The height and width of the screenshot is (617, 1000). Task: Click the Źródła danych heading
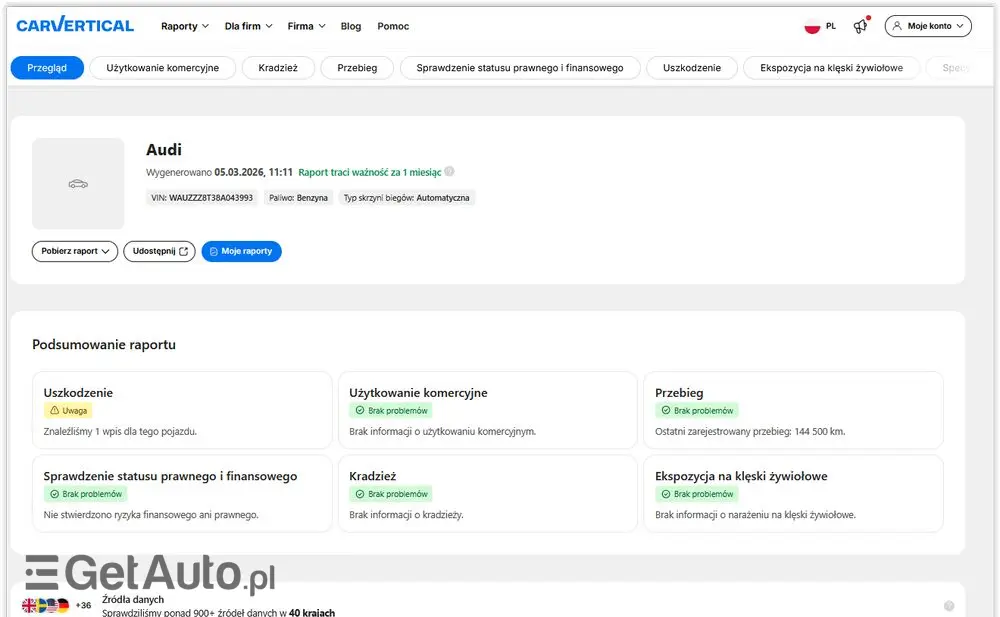click(133, 599)
